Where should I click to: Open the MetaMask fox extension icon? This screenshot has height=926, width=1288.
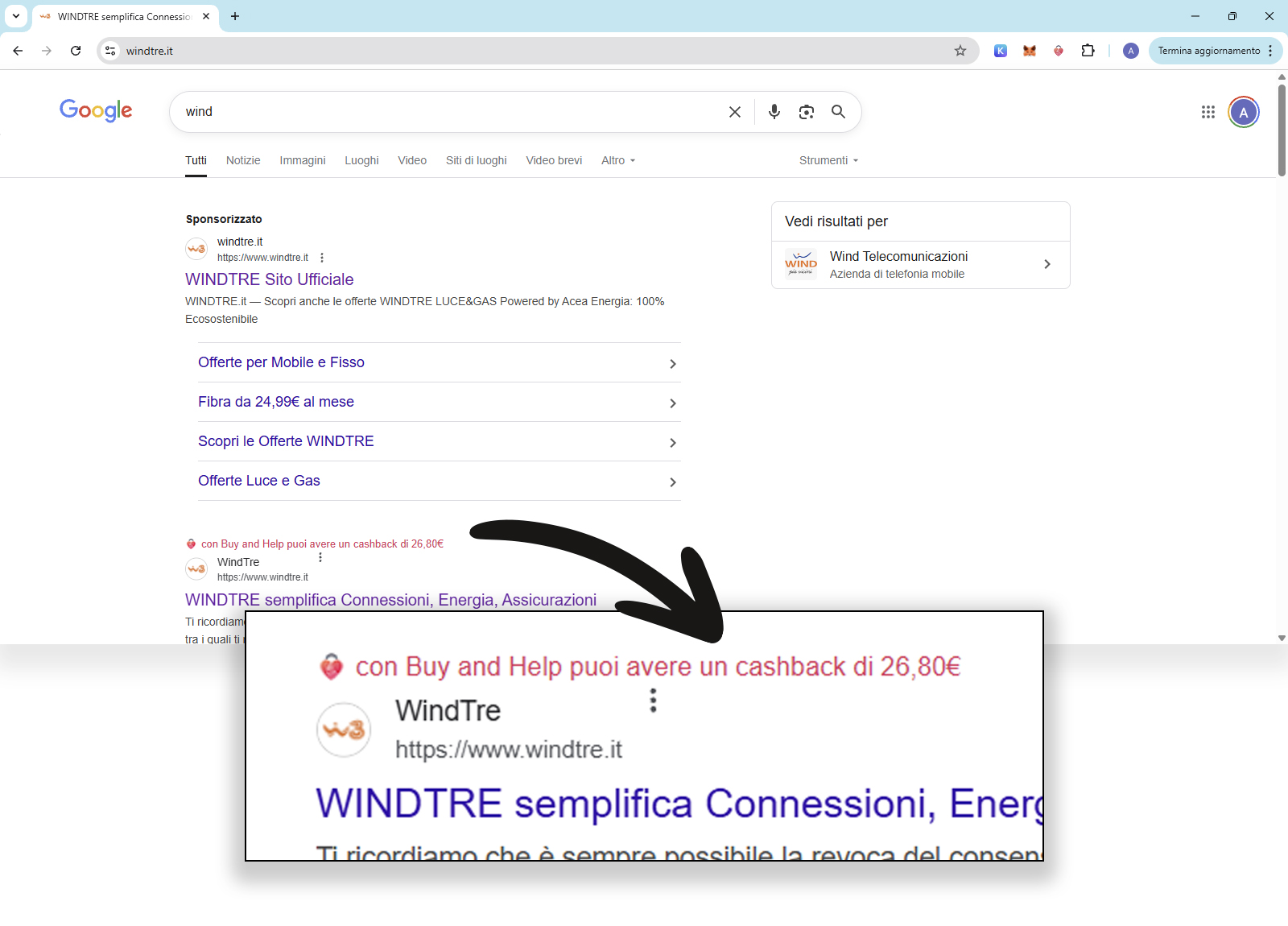[1030, 51]
